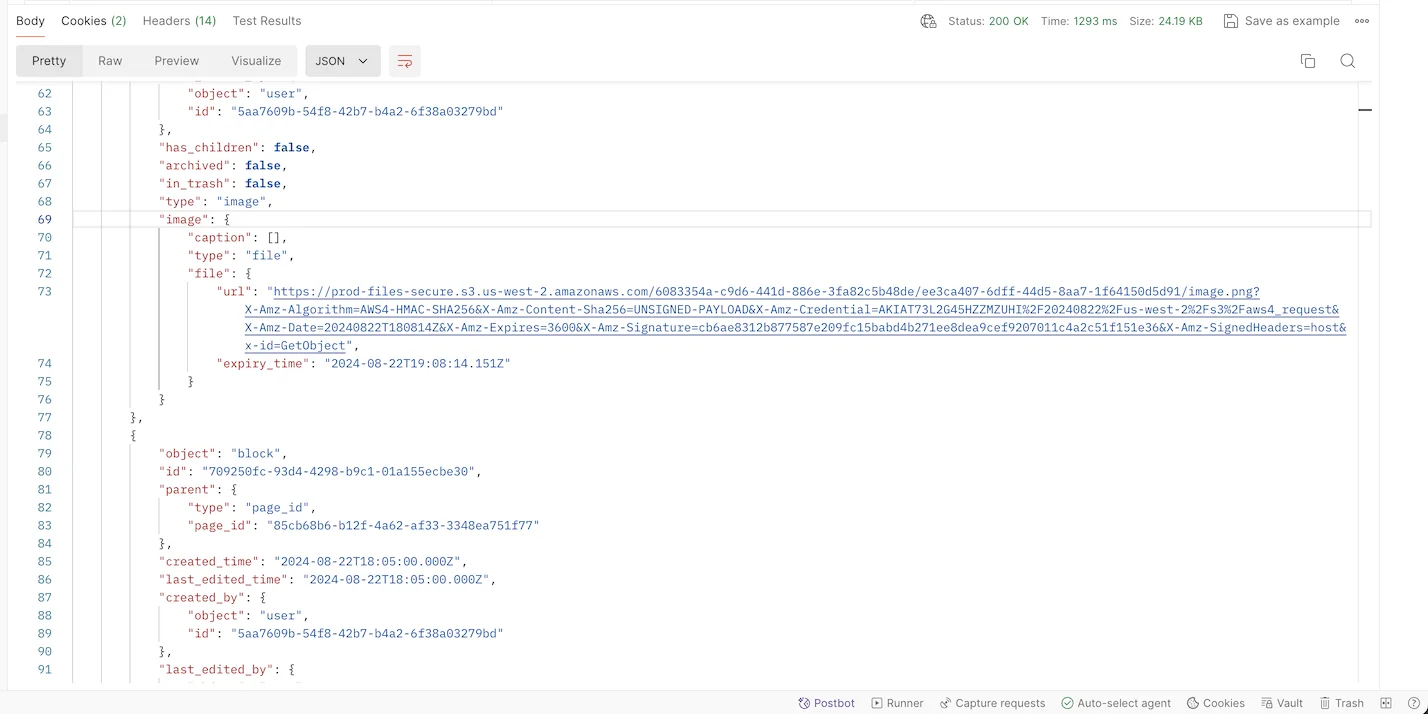
Task: Switch to the Test Results tab
Action: click(266, 21)
